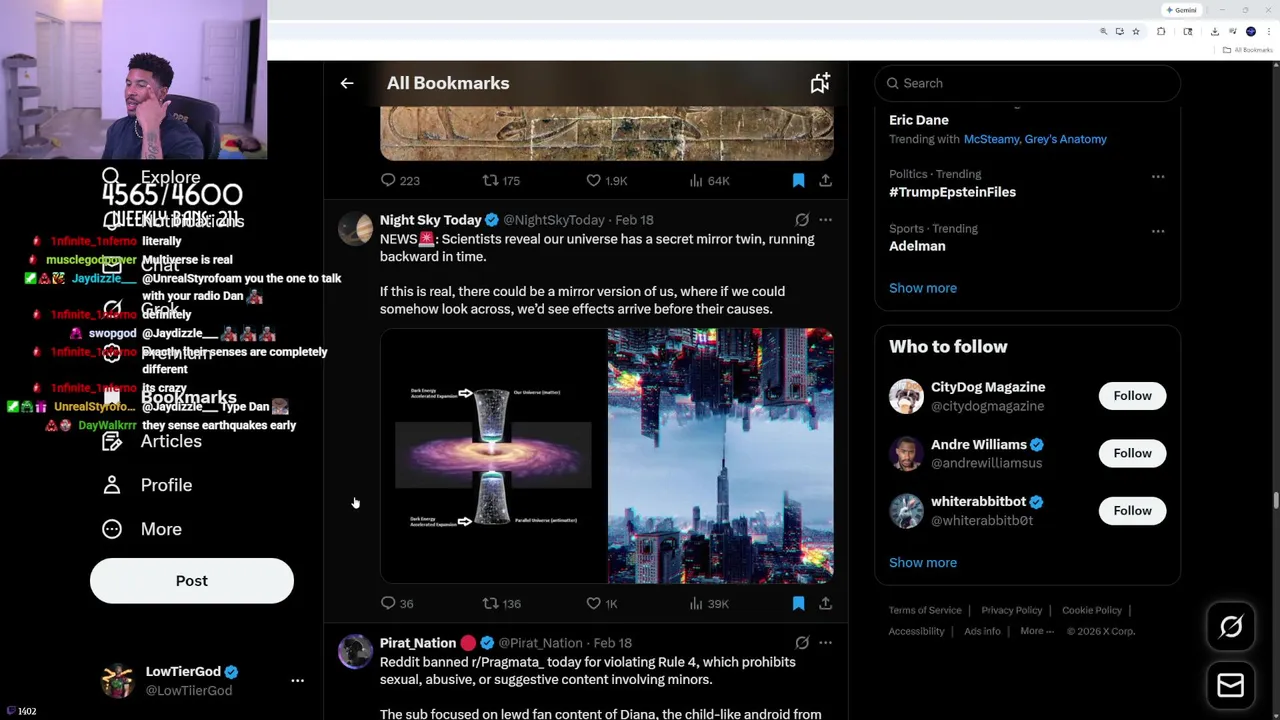Open the Grok floating button
This screenshot has width=1280, height=720.
(1231, 627)
